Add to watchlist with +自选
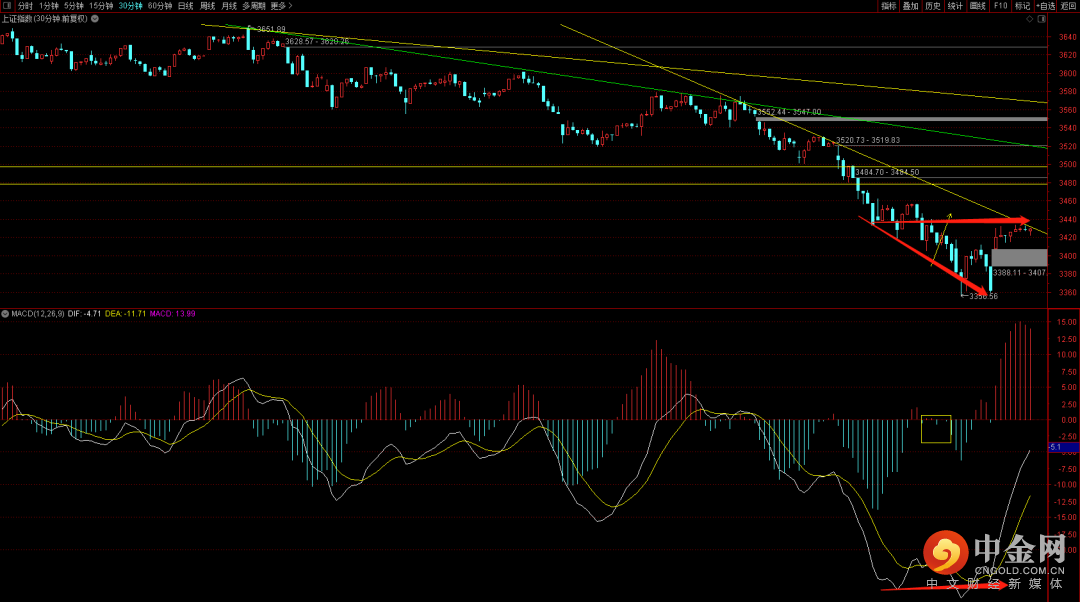Screen dimensions: 1080x602 (x=1045, y=6)
